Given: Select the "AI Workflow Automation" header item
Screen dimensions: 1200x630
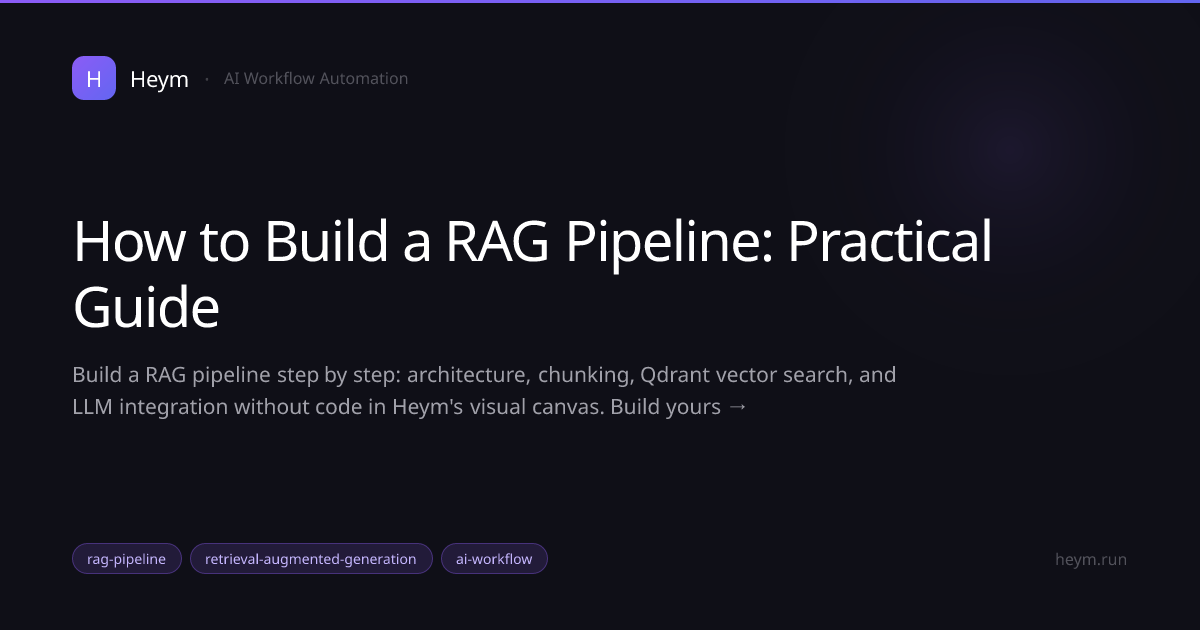Looking at the screenshot, I should (x=316, y=78).
